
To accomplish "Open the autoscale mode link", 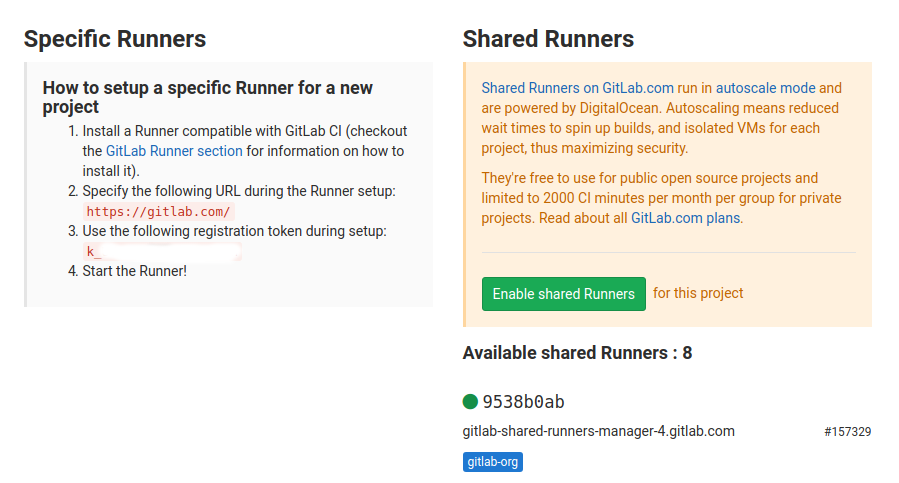I will 765,88.
